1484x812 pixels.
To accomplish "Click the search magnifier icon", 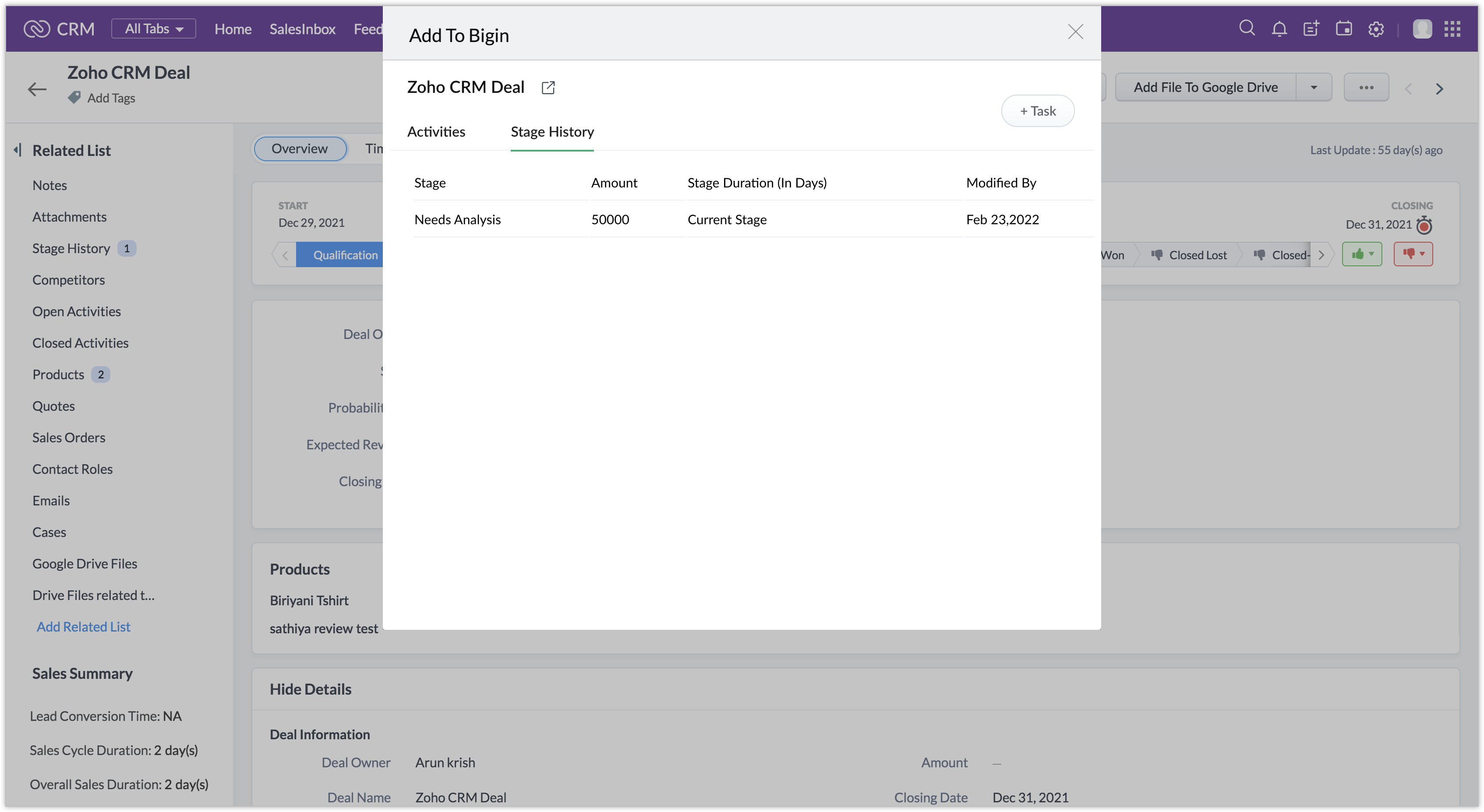I will coord(1246,28).
